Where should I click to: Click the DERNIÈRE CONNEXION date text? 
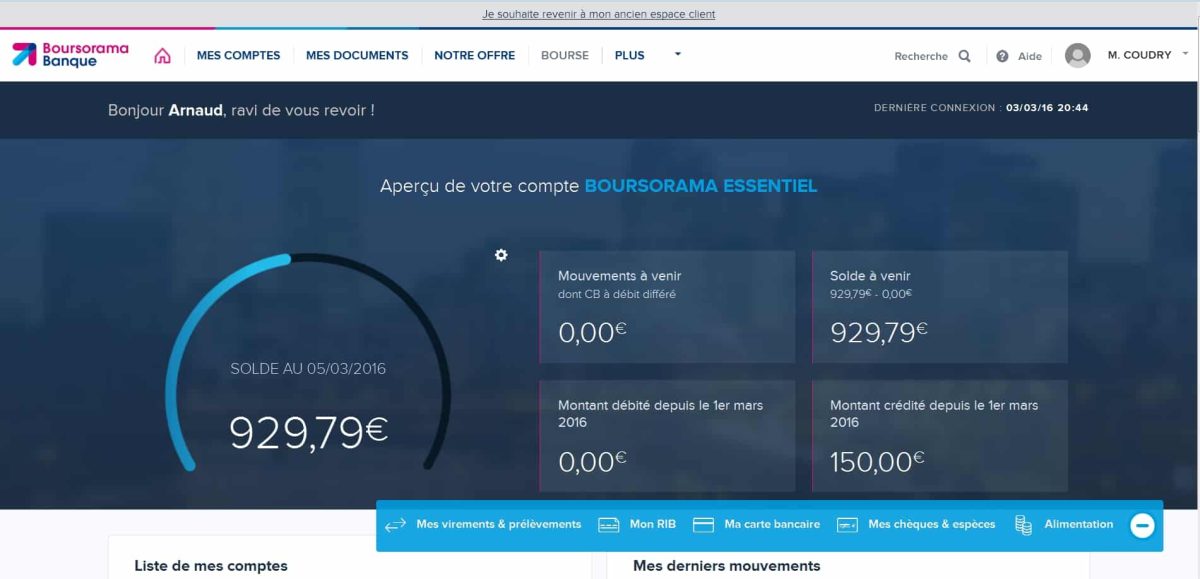pyautogui.click(x=981, y=107)
